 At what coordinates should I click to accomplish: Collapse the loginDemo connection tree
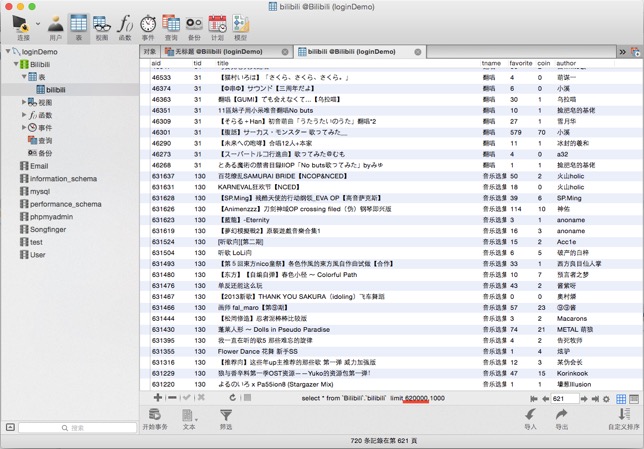8,51
